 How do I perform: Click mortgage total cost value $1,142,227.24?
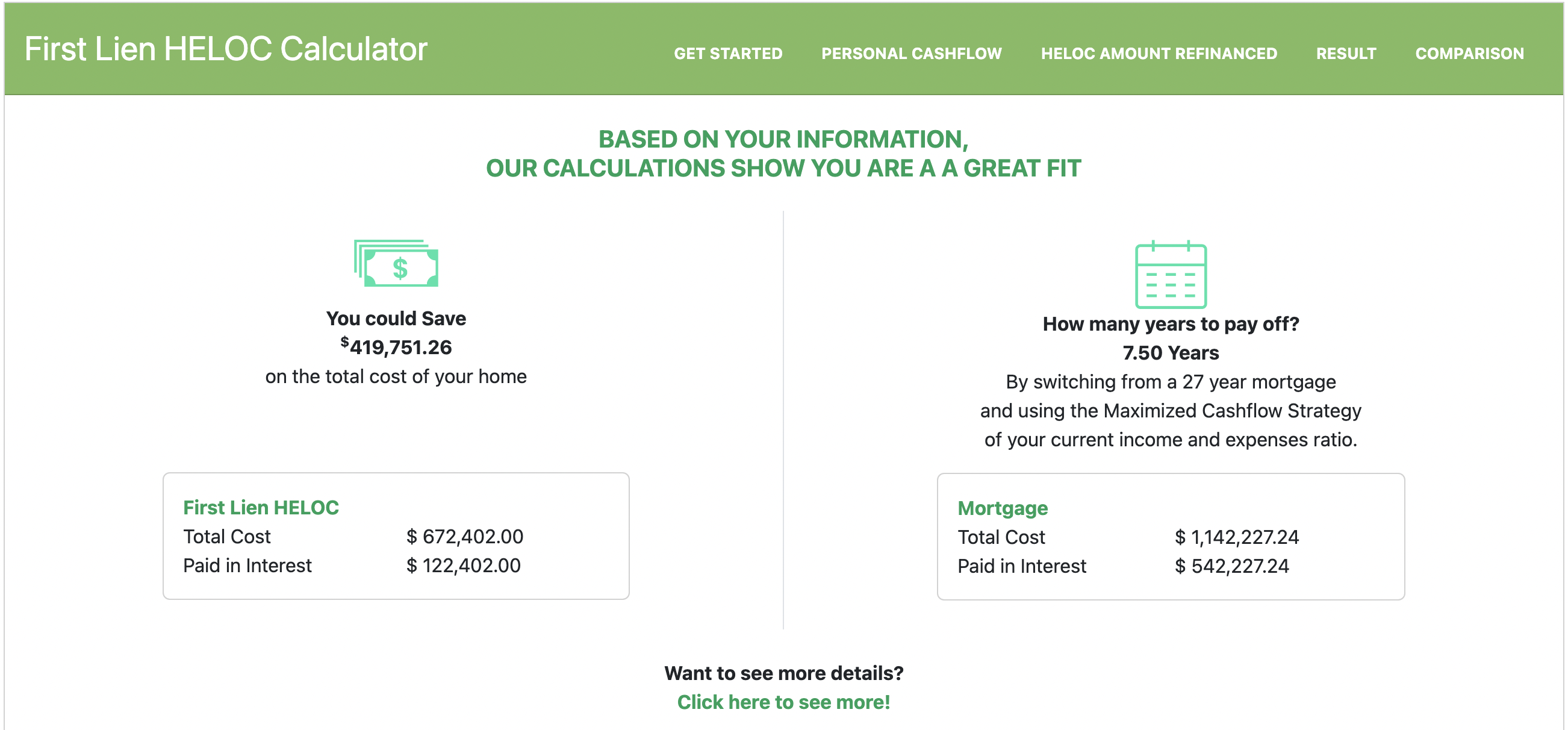pos(1236,537)
